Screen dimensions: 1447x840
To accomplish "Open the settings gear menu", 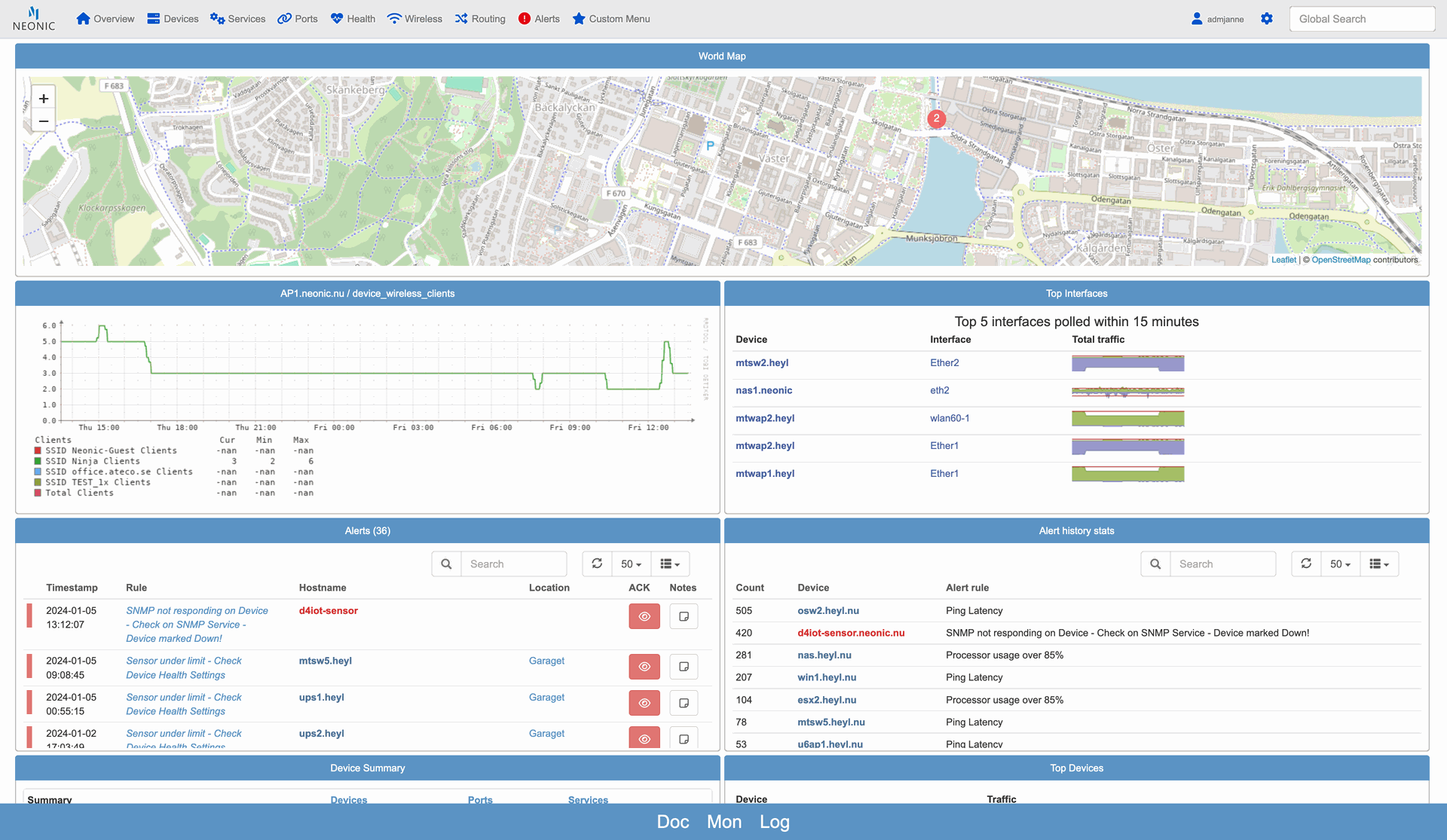I will [1267, 19].
